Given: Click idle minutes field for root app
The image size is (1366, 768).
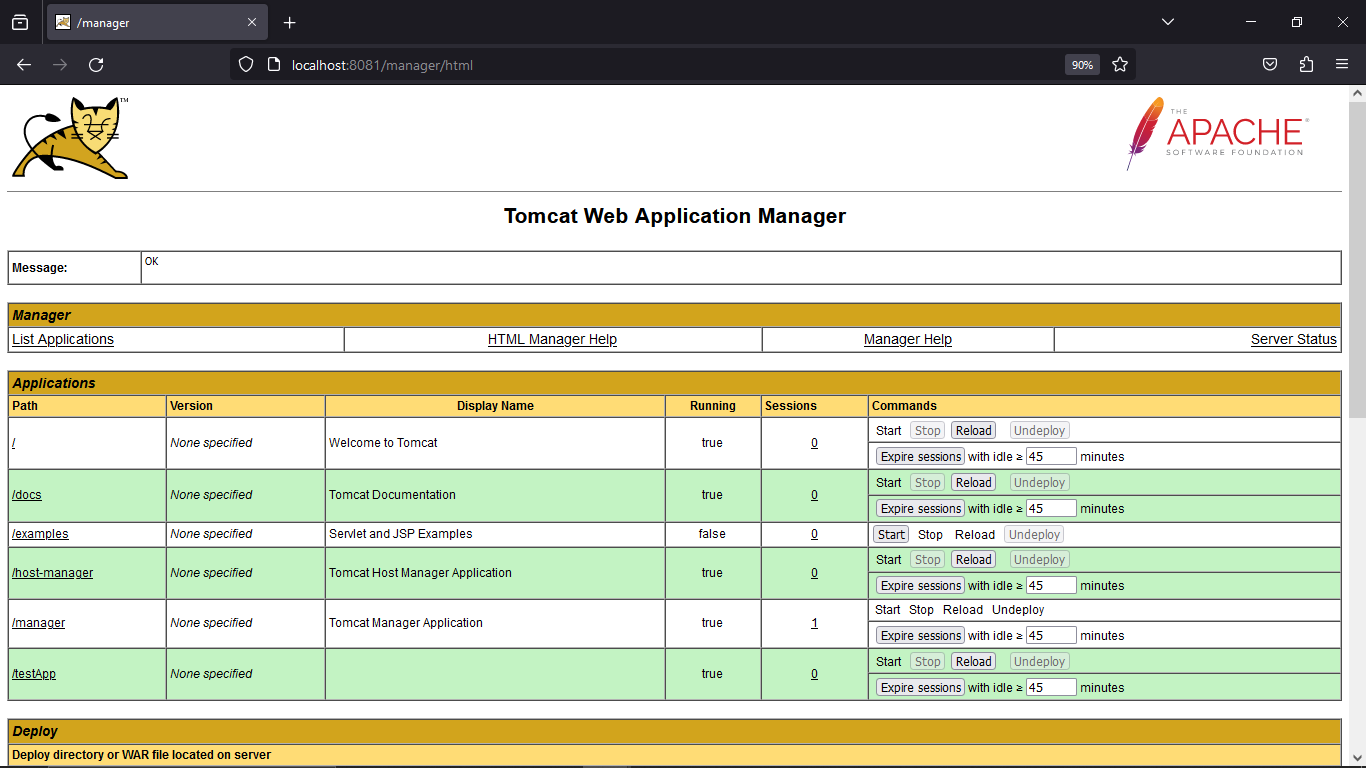Looking at the screenshot, I should pyautogui.click(x=1051, y=457).
